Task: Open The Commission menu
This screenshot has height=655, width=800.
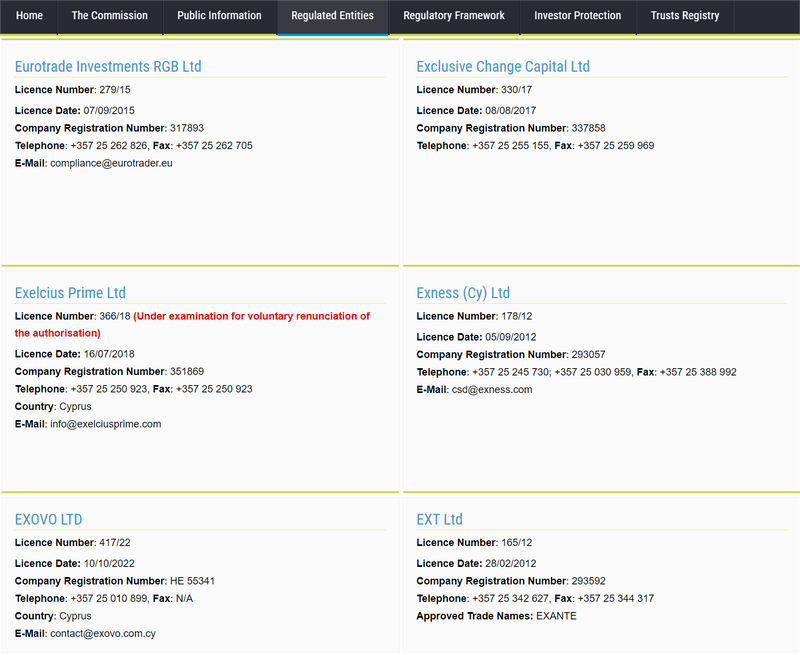Action: [110, 16]
